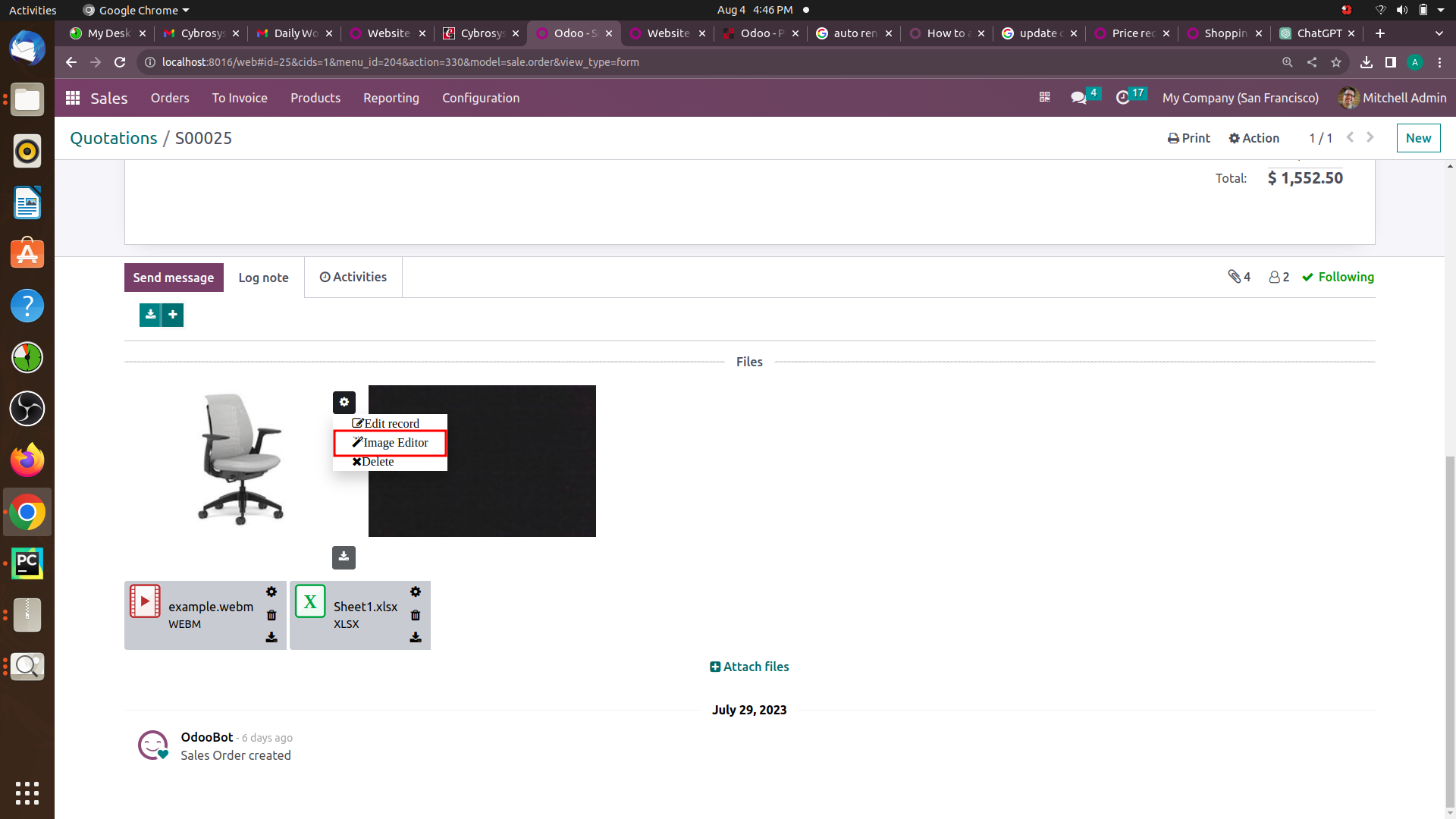Viewport: 1456px width, 819px height.
Task: Click the New record button
Action: point(1418,138)
